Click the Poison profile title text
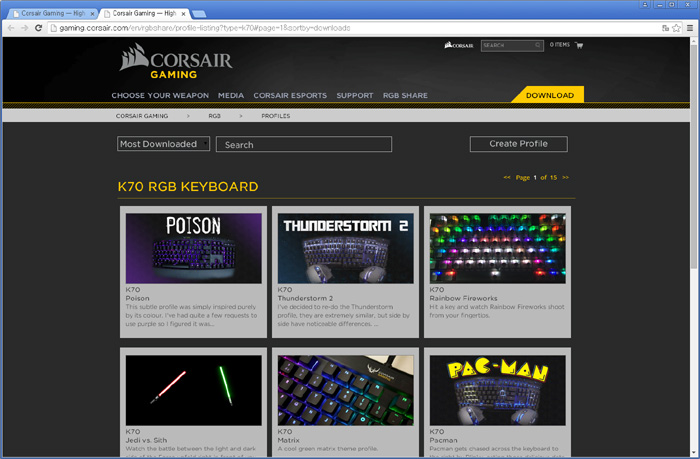700x459 pixels. tap(138, 298)
